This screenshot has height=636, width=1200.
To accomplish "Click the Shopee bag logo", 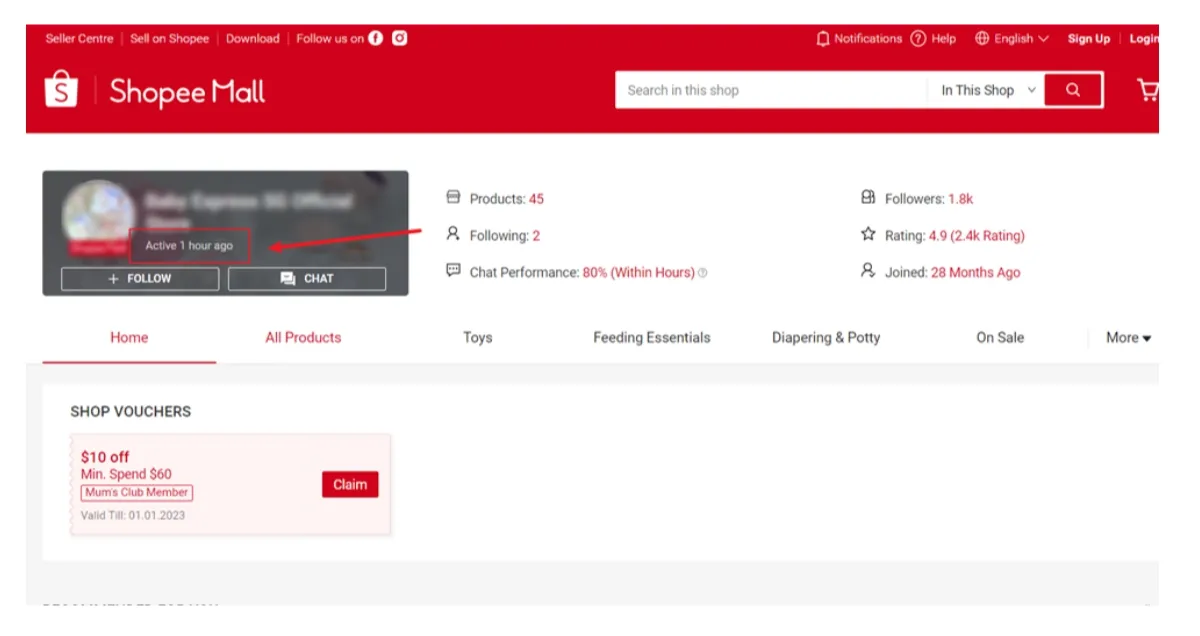I will (62, 90).
